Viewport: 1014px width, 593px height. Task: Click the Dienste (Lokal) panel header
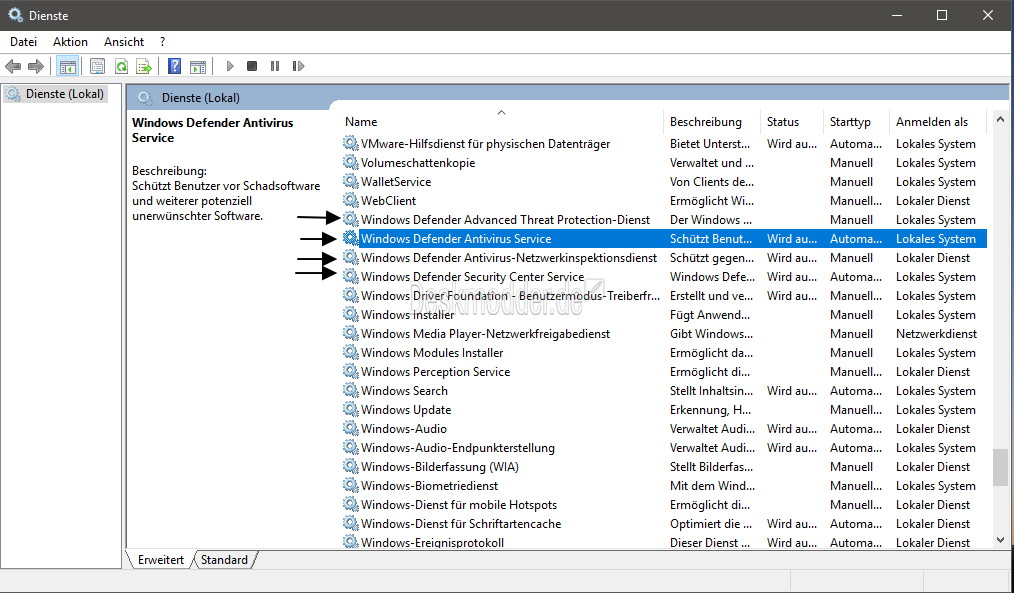568,98
